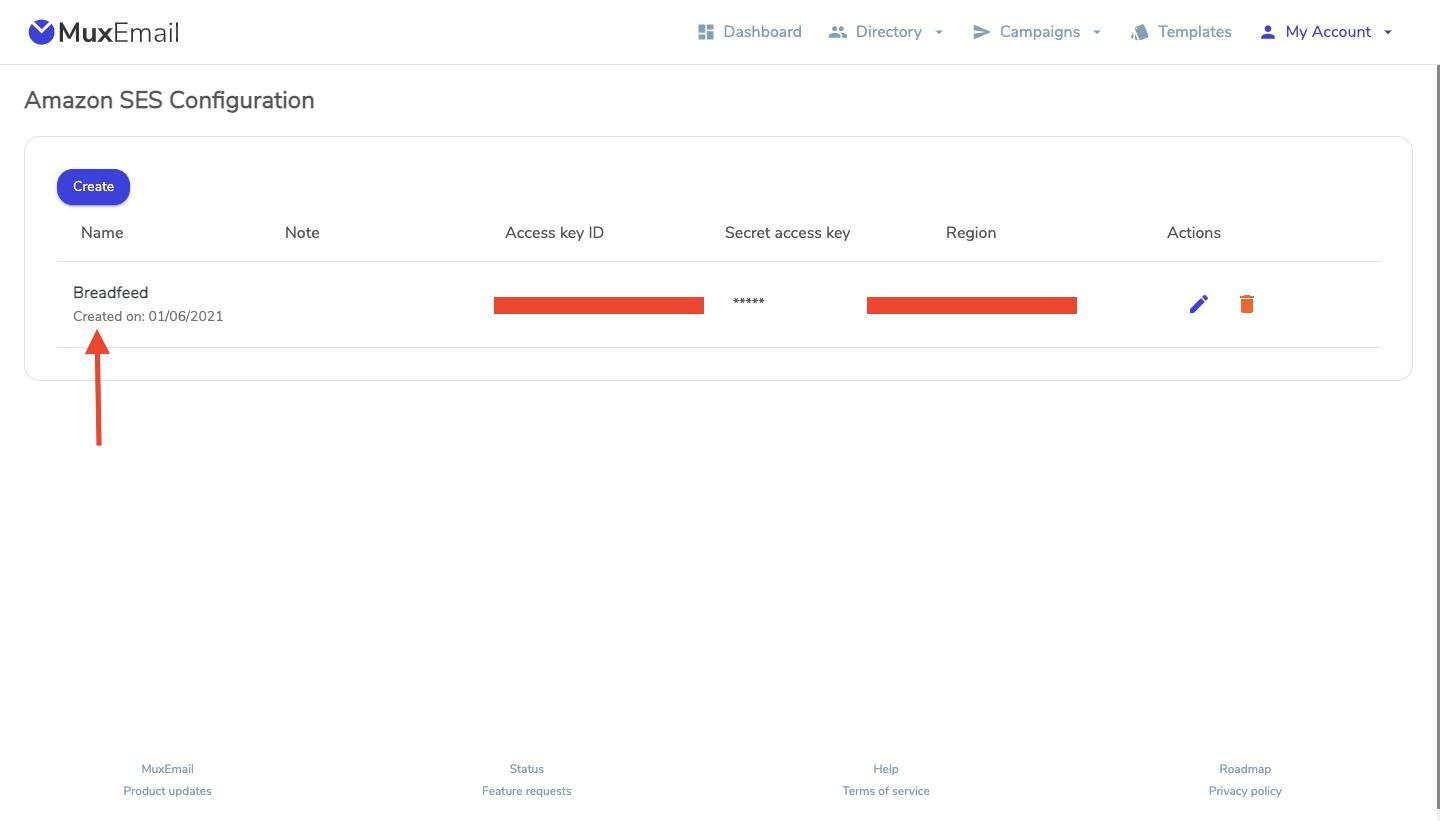Click the Campaigns paper plane icon
The image size is (1440, 821).
click(x=981, y=32)
